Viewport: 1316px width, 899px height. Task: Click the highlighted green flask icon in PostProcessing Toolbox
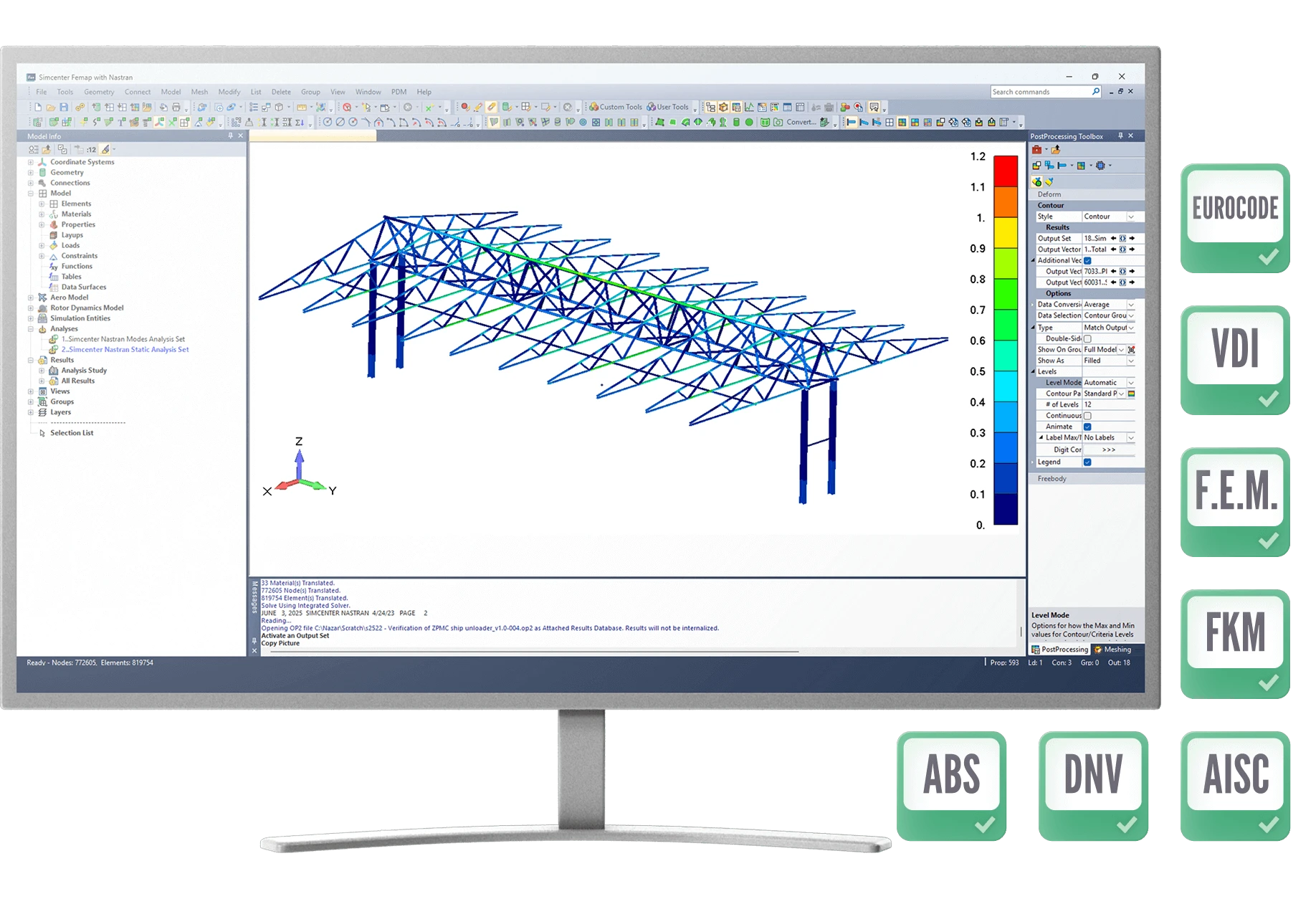tap(1037, 181)
